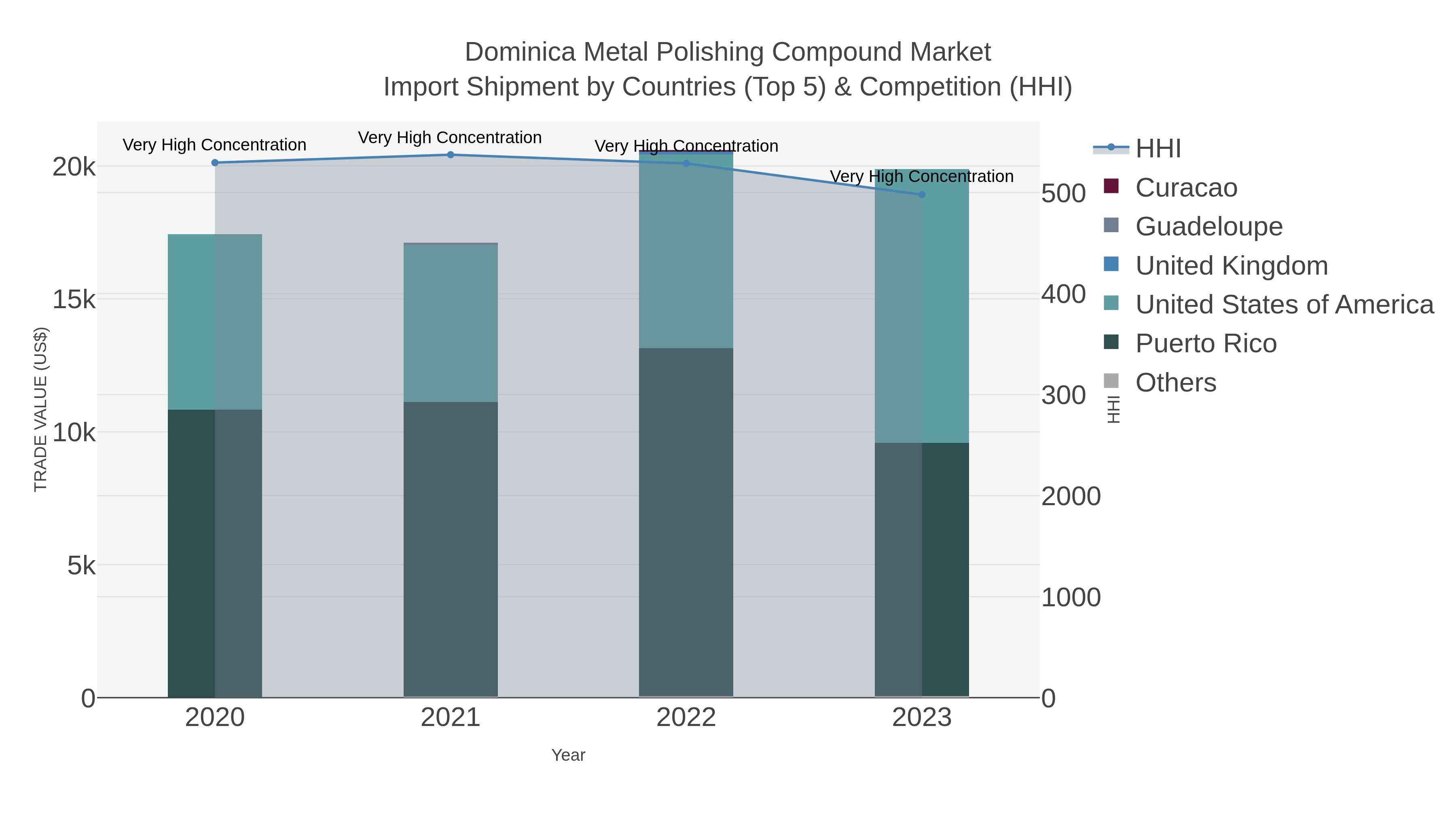Select the 2022 Puerto Rico bar segment
This screenshot has height=819, width=1456.
[x=686, y=522]
